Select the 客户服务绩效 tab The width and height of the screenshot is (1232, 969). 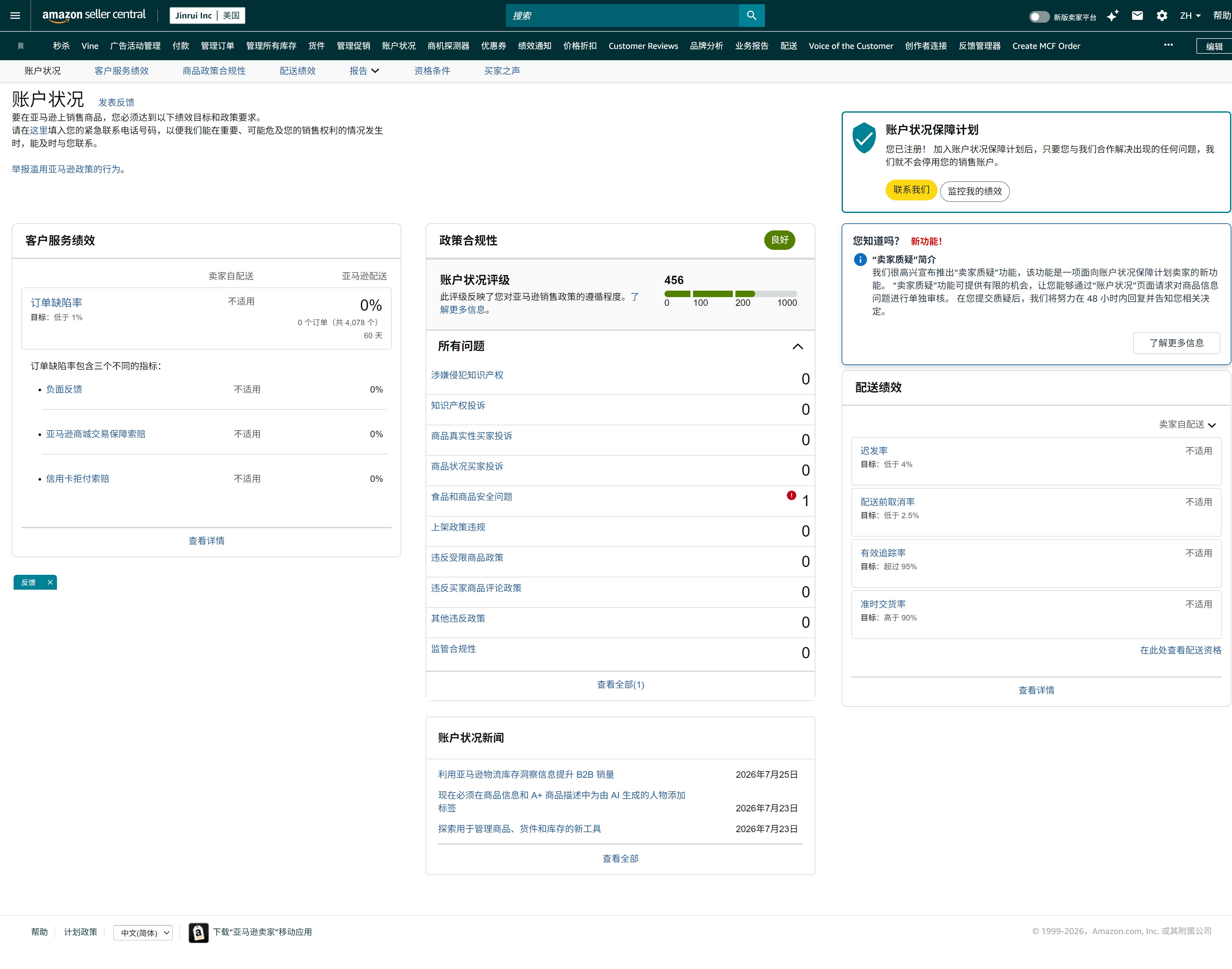click(x=121, y=71)
